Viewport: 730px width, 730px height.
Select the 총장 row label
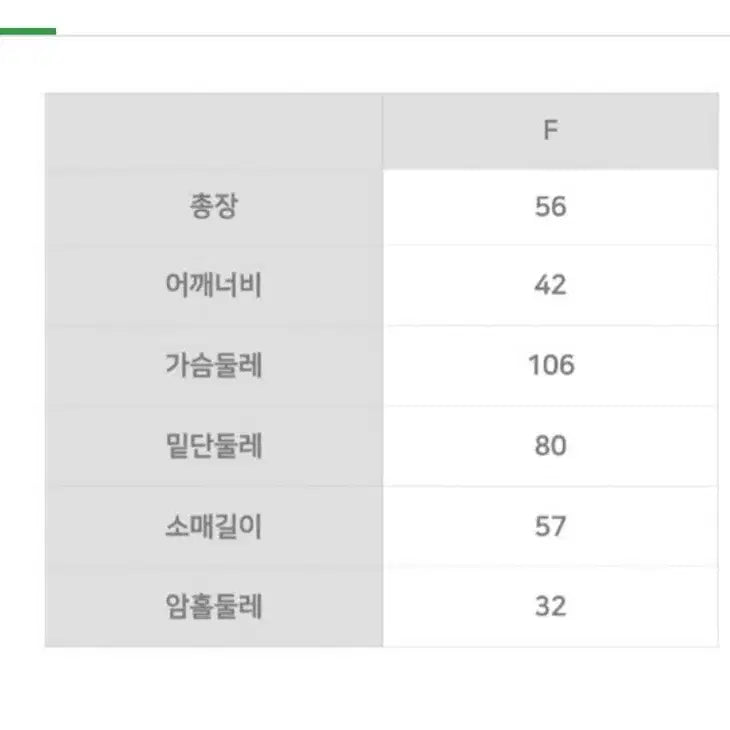213,207
